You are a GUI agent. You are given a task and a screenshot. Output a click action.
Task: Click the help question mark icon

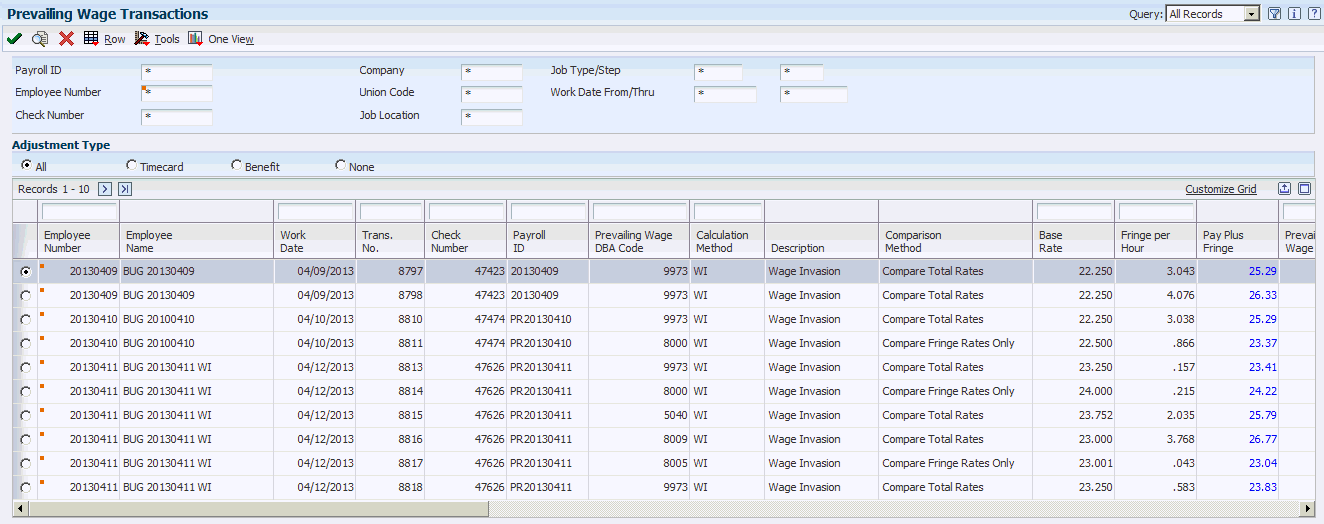(1312, 14)
